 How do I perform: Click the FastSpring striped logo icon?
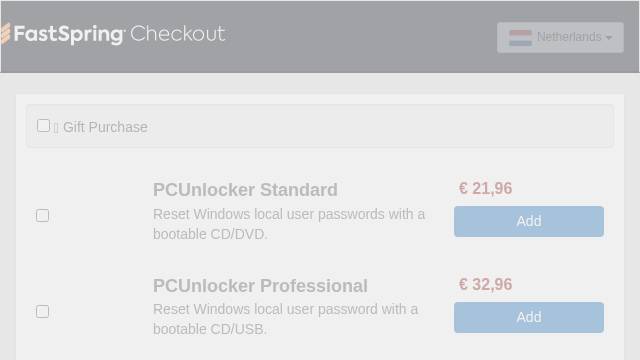[5, 33]
